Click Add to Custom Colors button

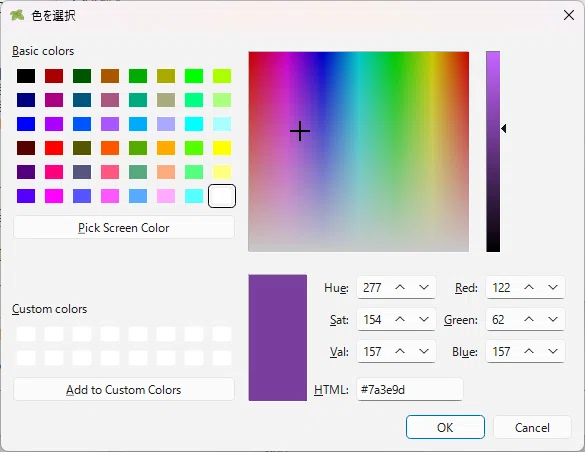(x=124, y=390)
